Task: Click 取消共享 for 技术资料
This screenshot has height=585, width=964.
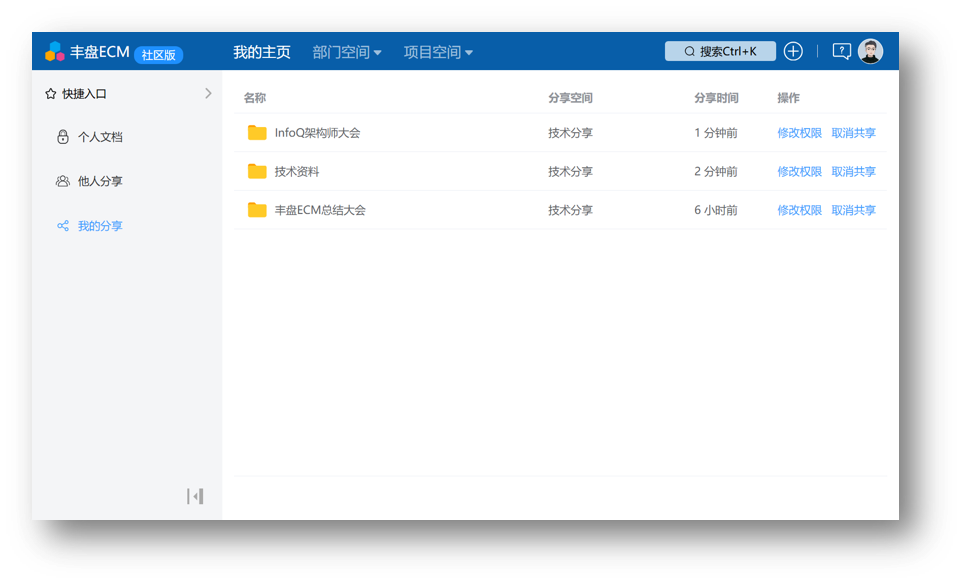Action: click(x=853, y=171)
